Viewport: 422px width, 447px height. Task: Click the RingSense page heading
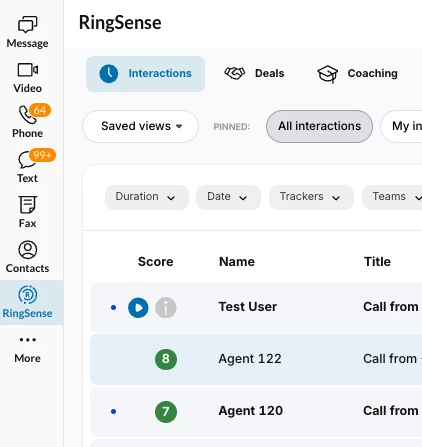click(120, 23)
